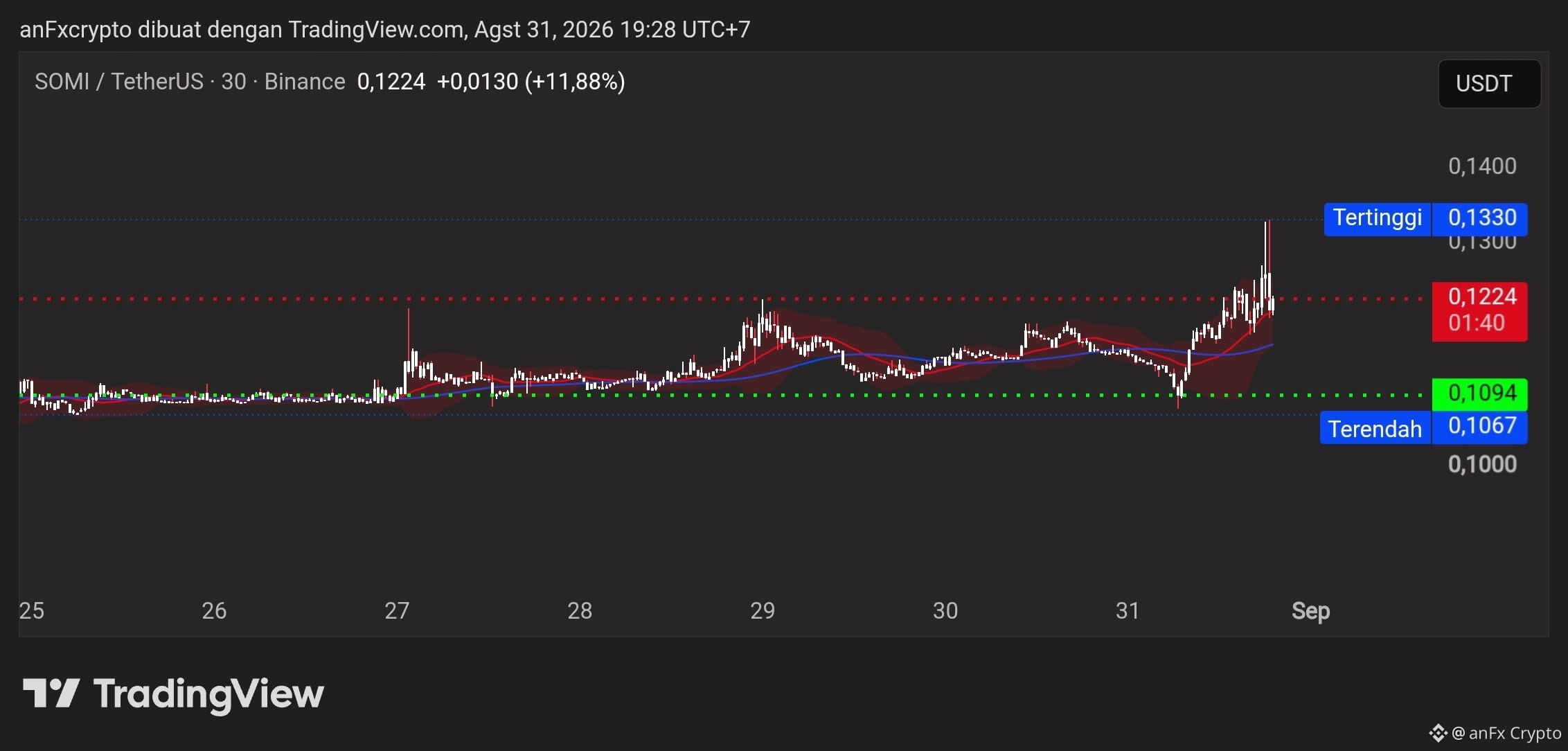Select the Terendah low price label
1568x751 pixels.
(1375, 429)
